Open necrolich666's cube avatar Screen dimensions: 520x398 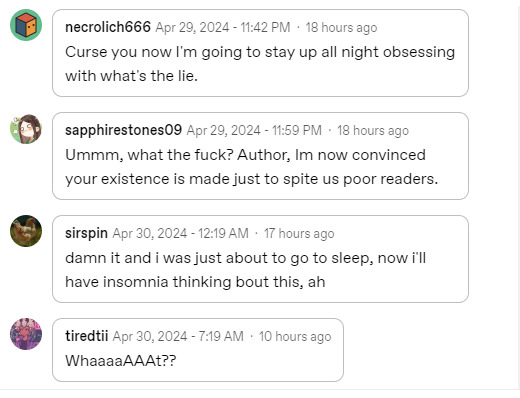tap(26, 25)
